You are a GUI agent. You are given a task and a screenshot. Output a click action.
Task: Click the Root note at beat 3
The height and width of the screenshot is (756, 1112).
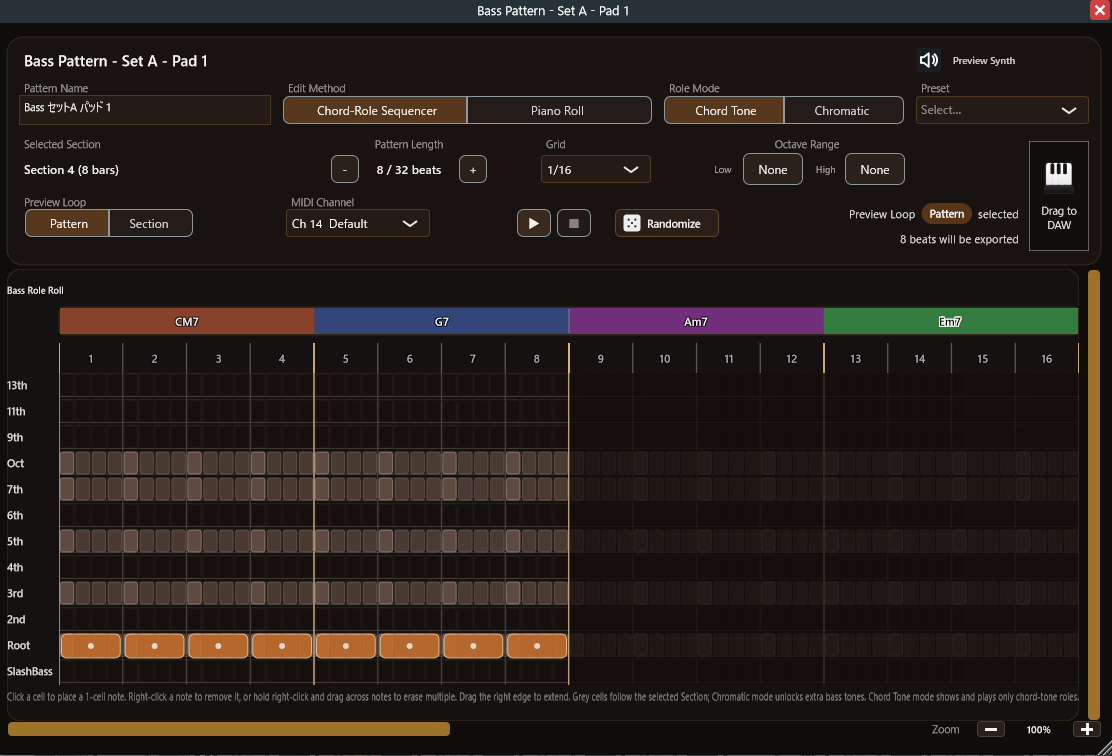tap(218, 646)
